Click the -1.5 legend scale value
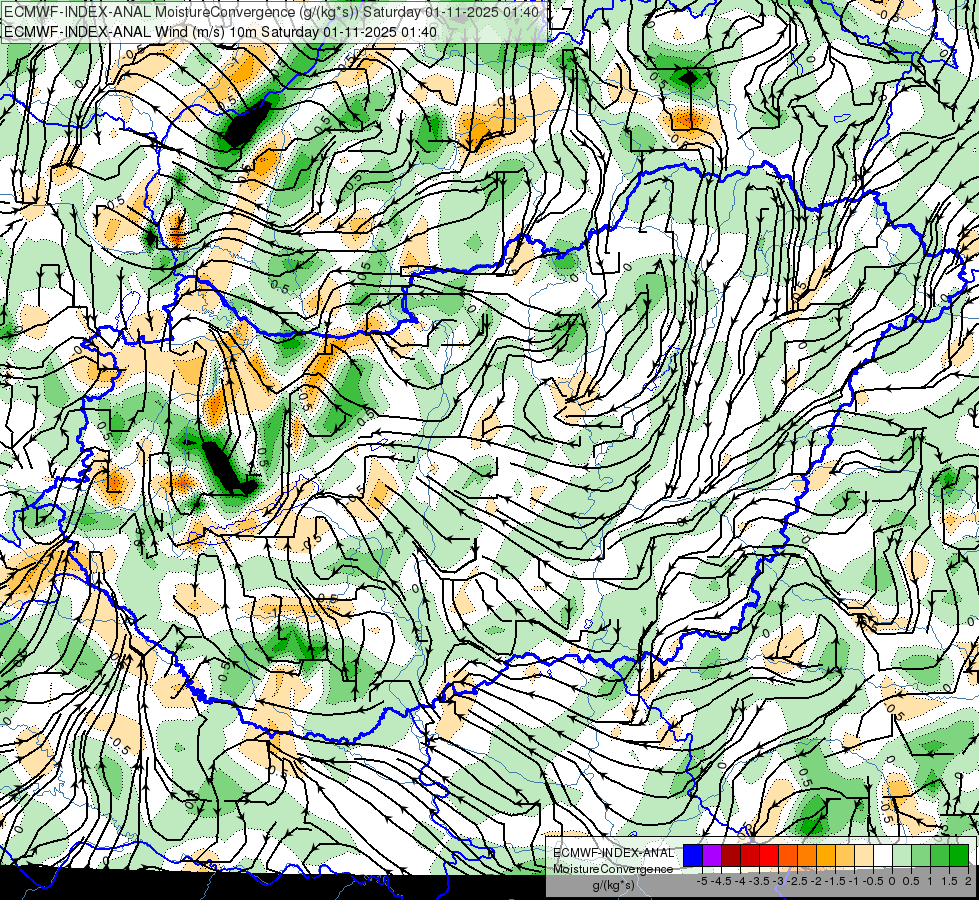 pos(835,881)
